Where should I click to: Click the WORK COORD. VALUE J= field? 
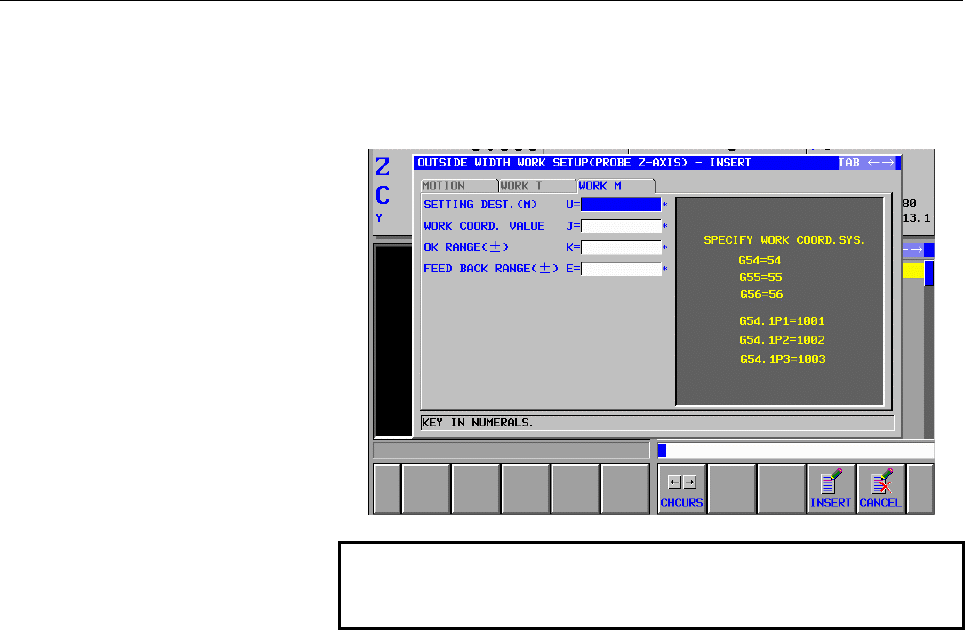621,226
